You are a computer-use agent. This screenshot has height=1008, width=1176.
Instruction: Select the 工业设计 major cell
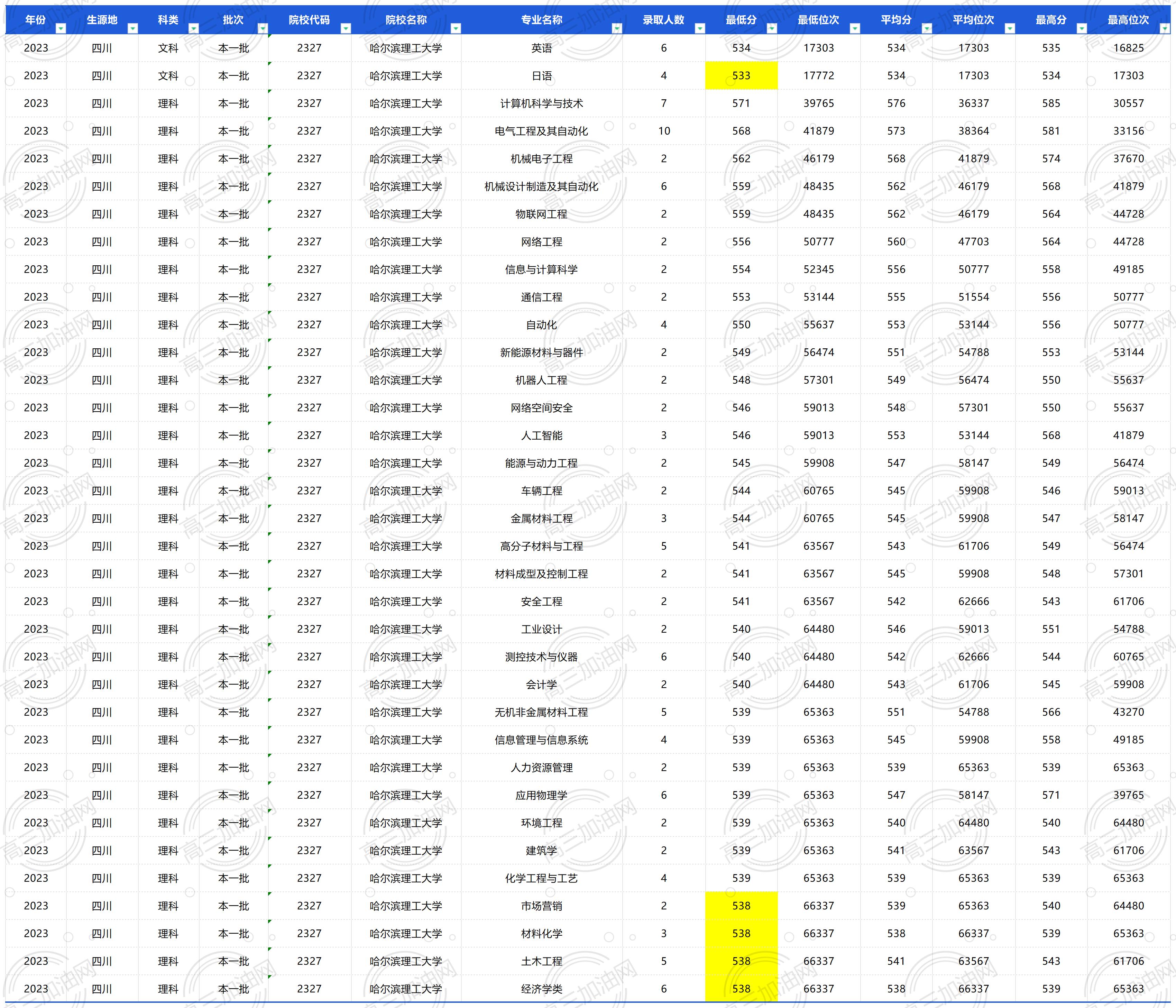(542, 629)
